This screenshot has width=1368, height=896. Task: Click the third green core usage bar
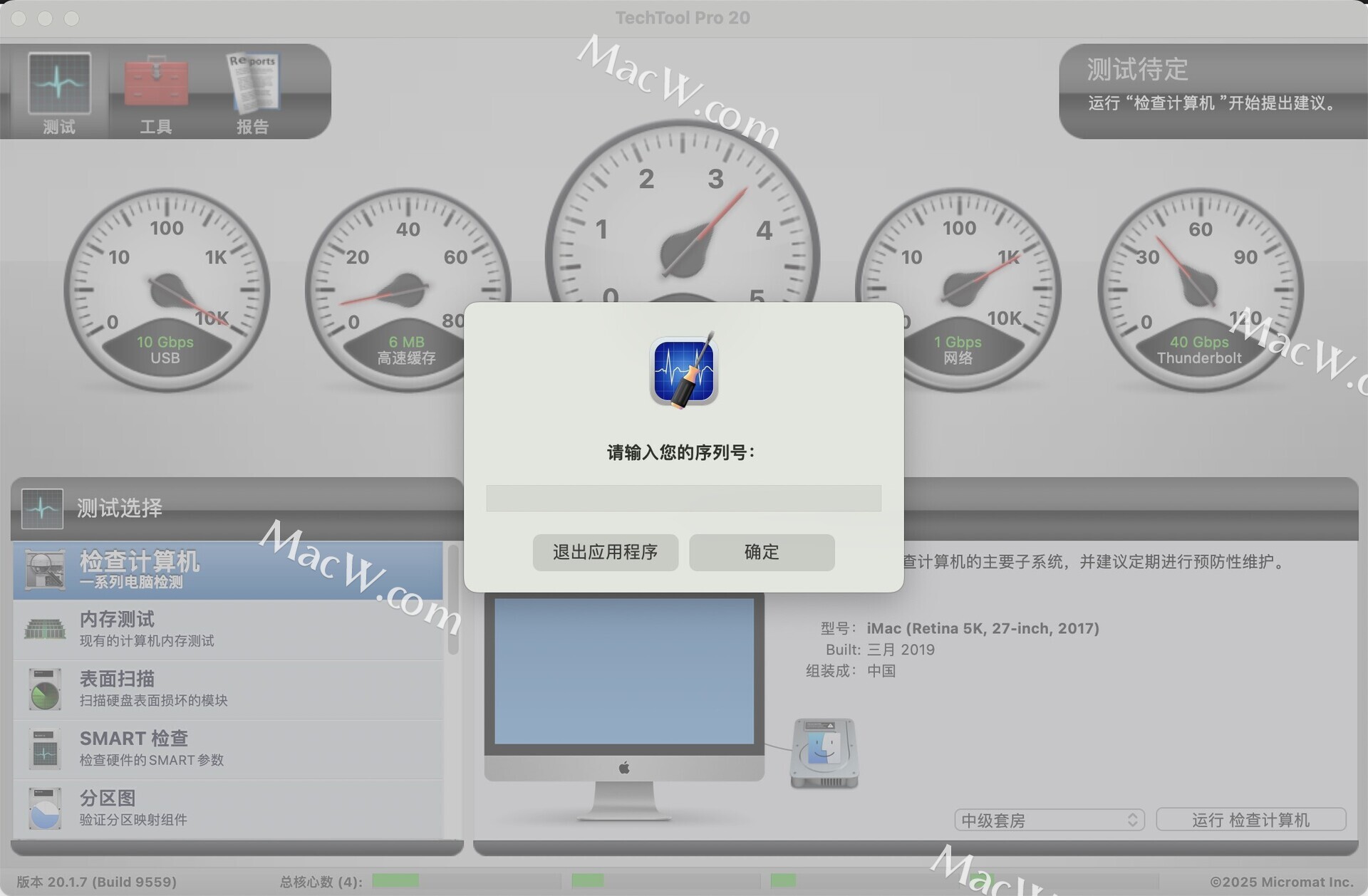(783, 881)
